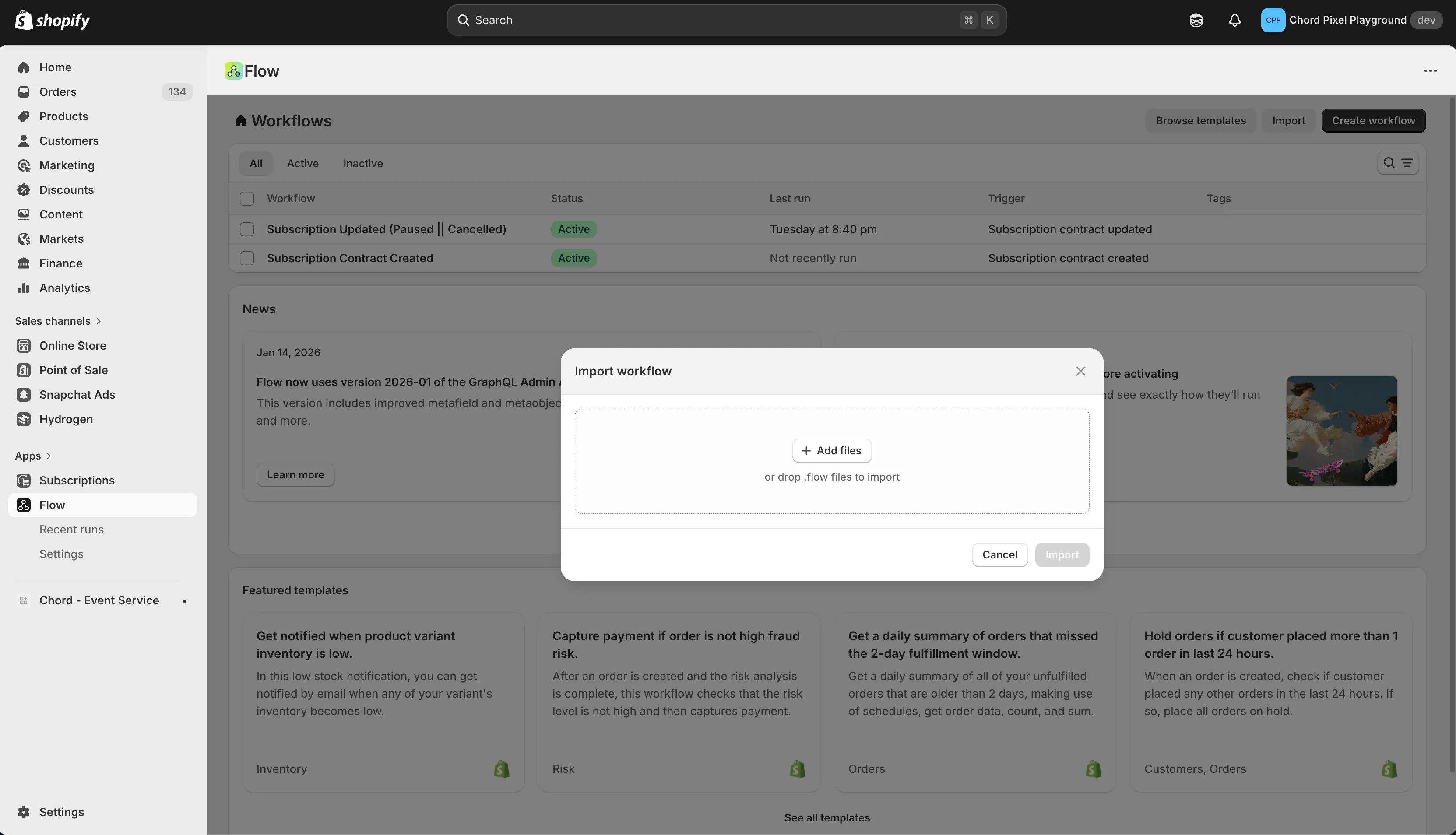Click Create workflow button

coord(1373,120)
